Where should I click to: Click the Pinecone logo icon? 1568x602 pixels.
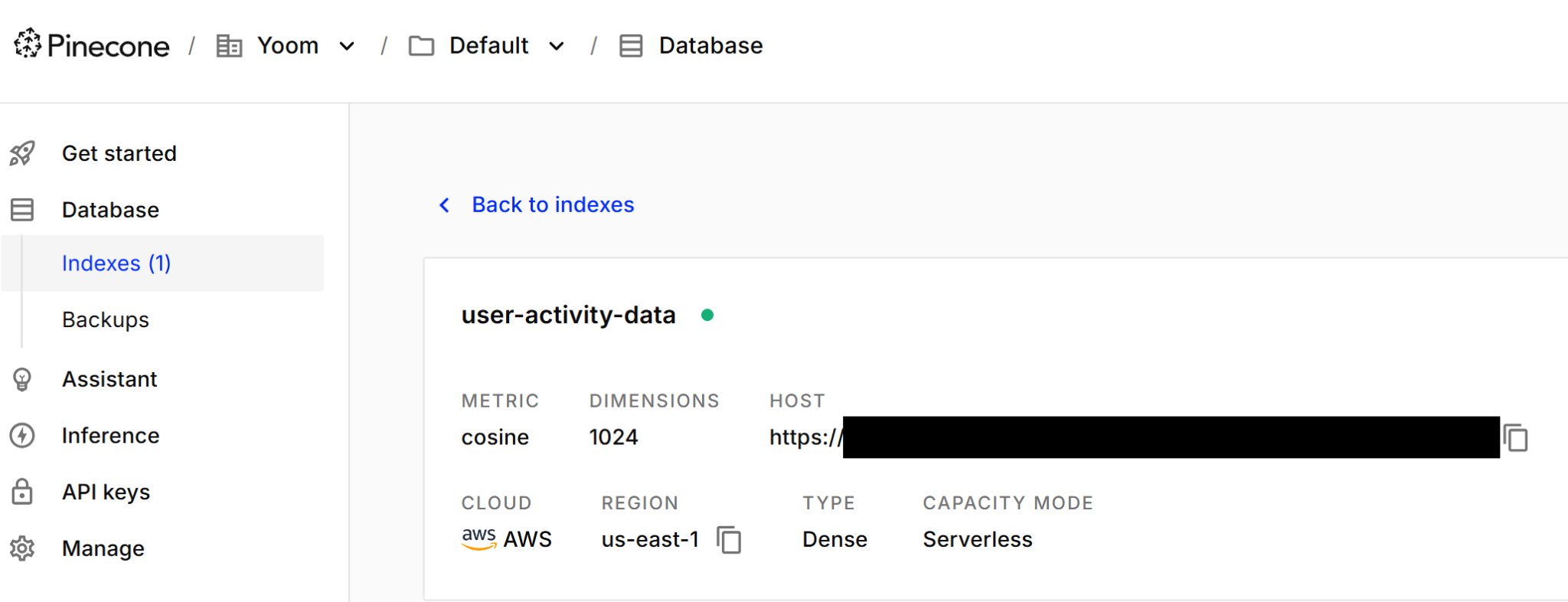[28, 44]
